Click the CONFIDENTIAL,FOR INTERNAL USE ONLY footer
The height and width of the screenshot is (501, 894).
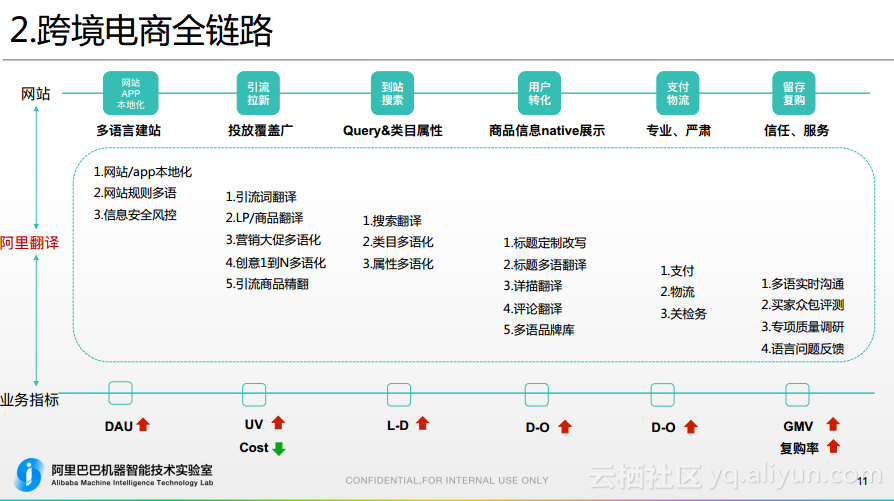[x=447, y=480]
